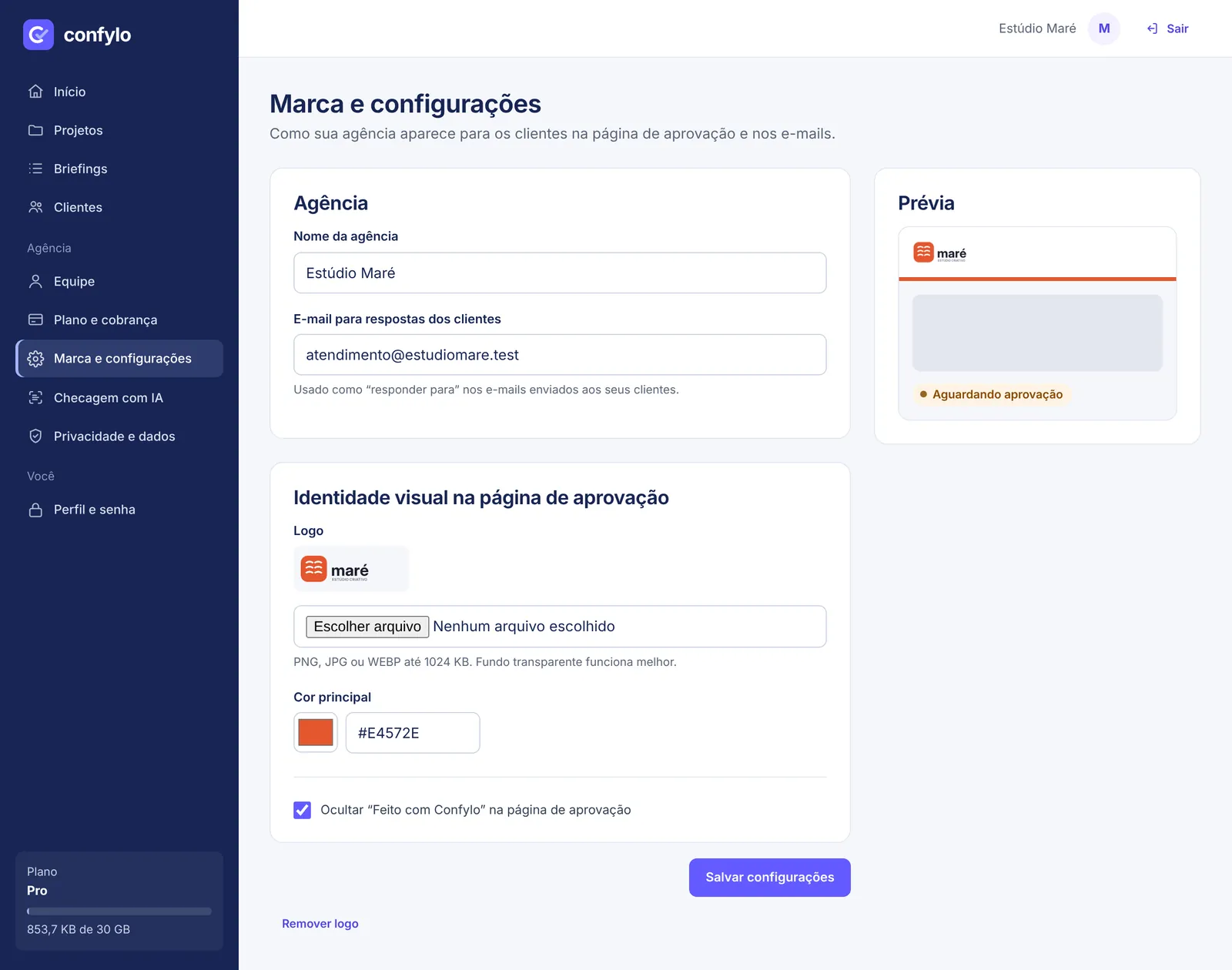Open Privacidade e dados
The width and height of the screenshot is (1232, 970).
click(x=119, y=436)
